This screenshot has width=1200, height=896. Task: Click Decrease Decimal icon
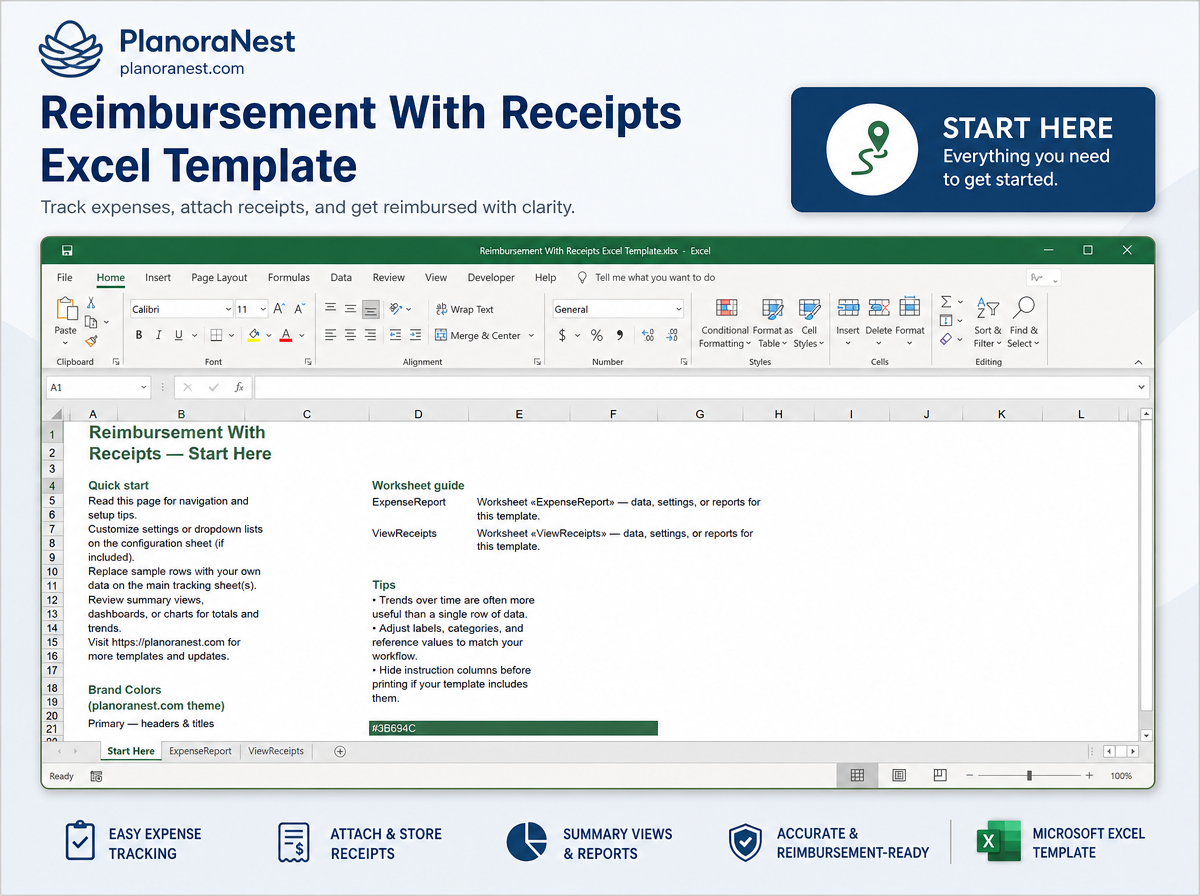click(x=673, y=336)
